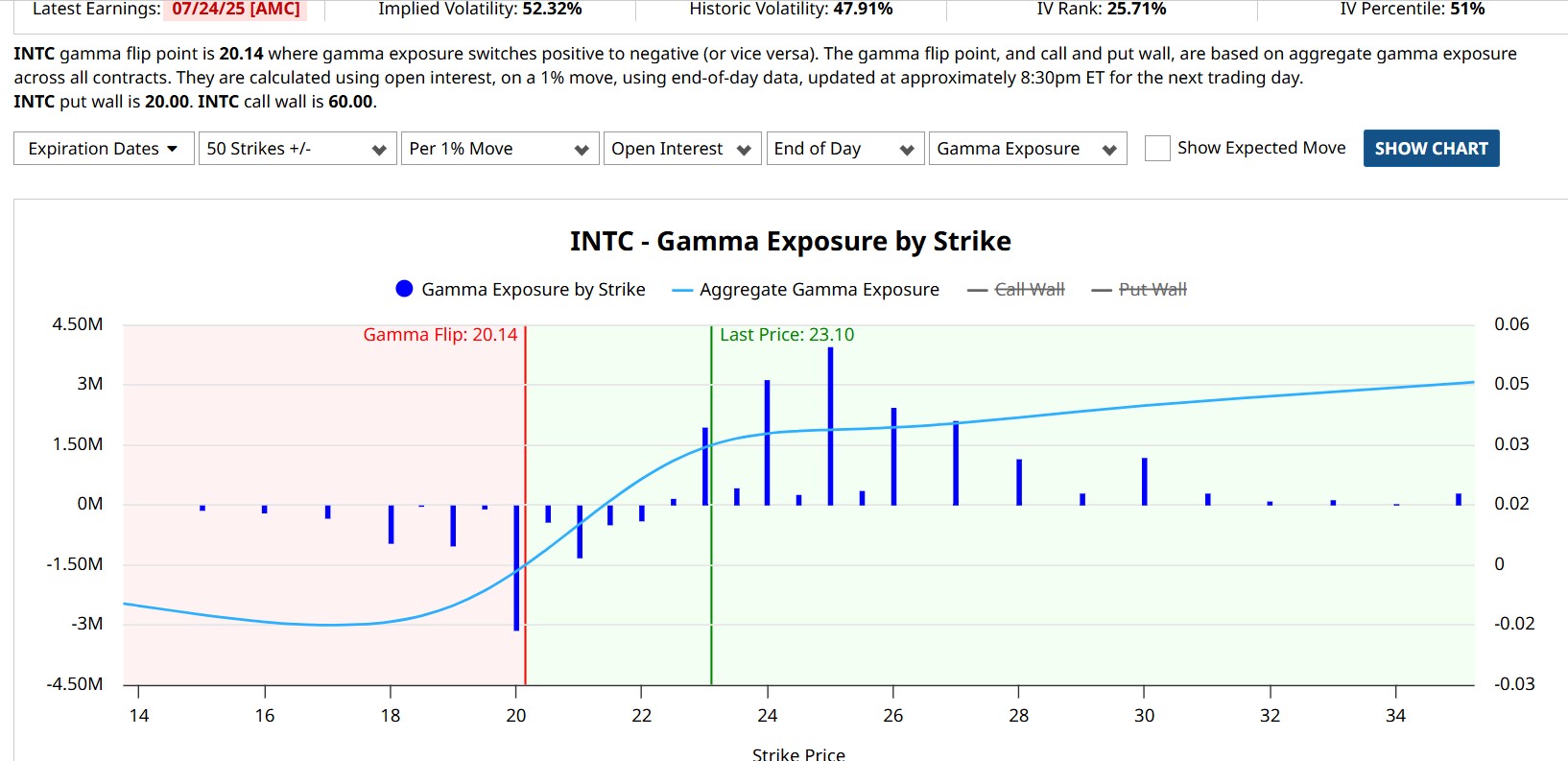Click the SHOW CHART button
1568x761 pixels.
click(x=1431, y=149)
